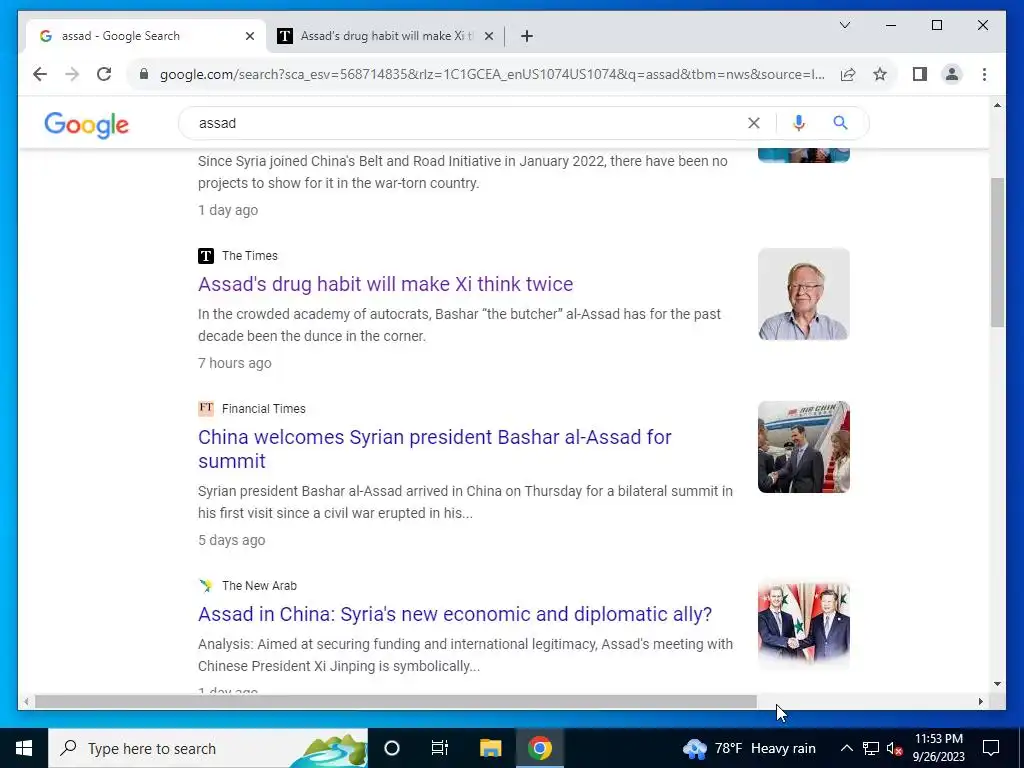This screenshot has width=1024, height=768.
Task: Click the Financial Times FT icon
Action: coord(206,409)
